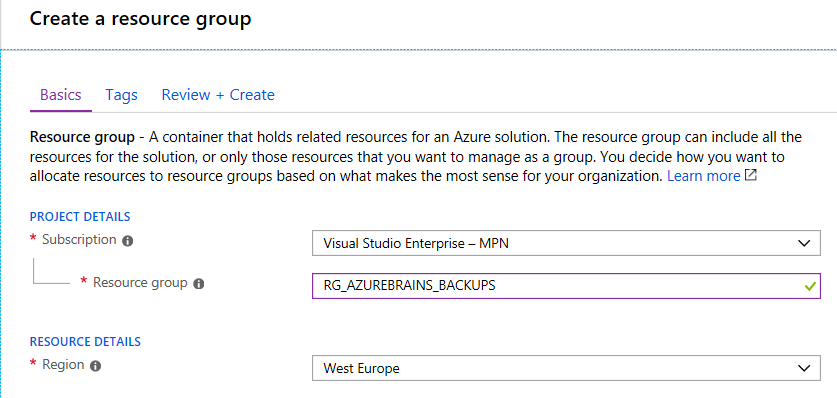Click the RESOURCE DETAILS heading
837x398 pixels.
pos(85,341)
